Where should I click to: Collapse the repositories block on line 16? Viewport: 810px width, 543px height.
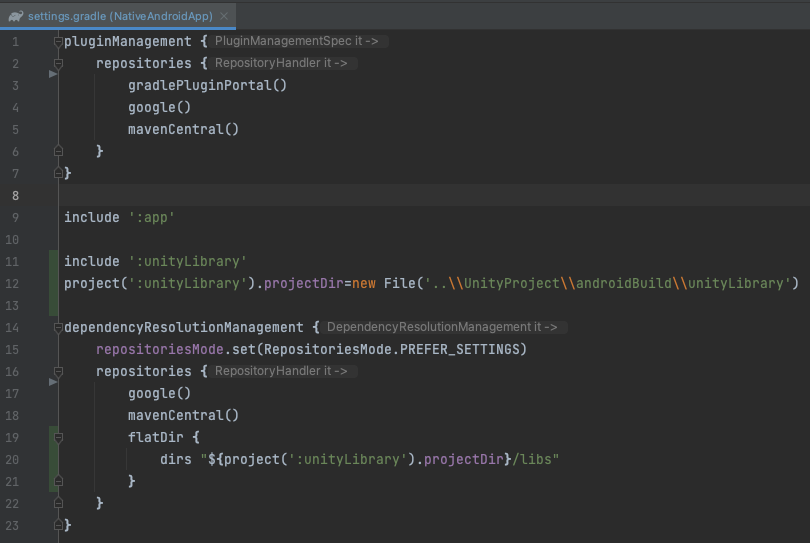click(x=58, y=371)
